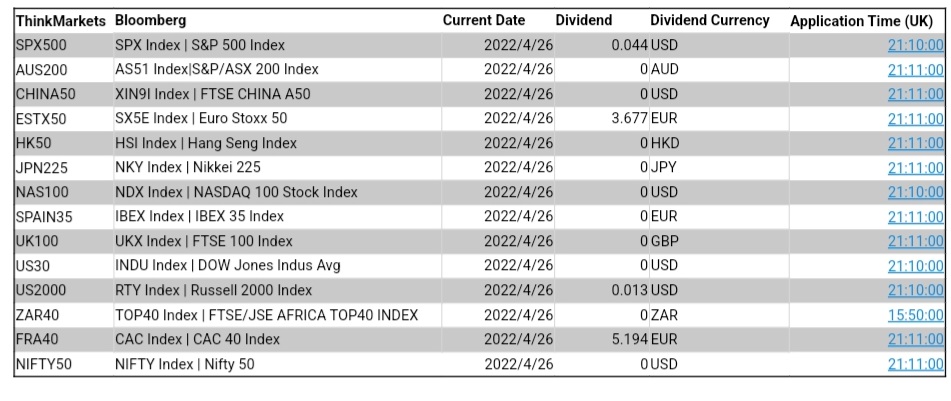Click the HK50 application time link

(915, 143)
